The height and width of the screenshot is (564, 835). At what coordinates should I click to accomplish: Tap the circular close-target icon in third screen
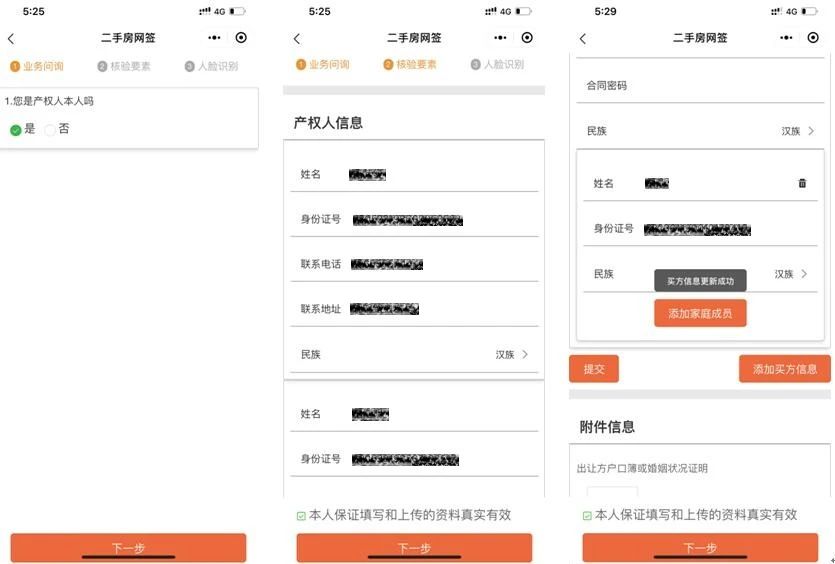(813, 37)
